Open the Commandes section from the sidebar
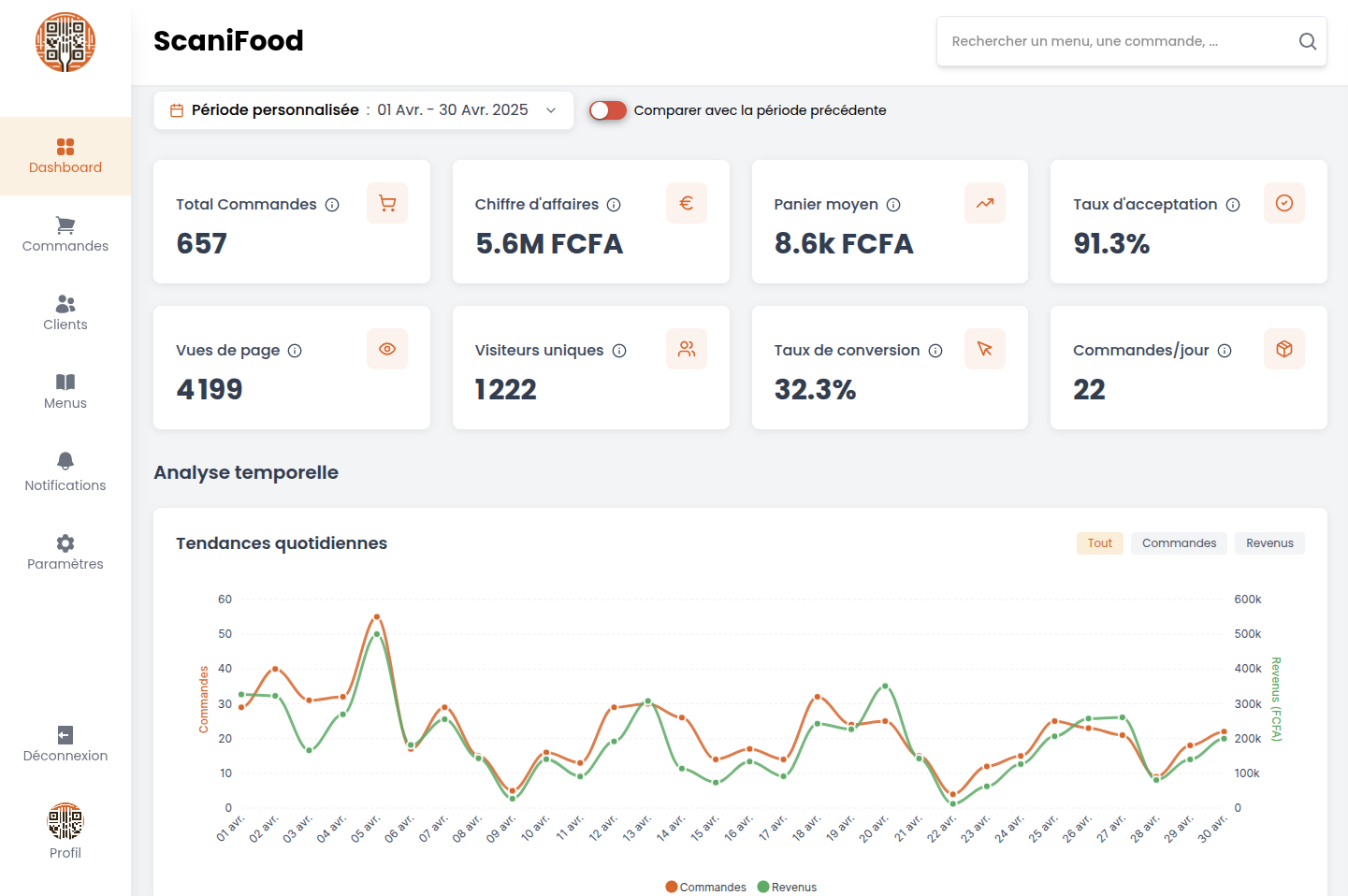This screenshot has width=1348, height=896. (x=65, y=233)
